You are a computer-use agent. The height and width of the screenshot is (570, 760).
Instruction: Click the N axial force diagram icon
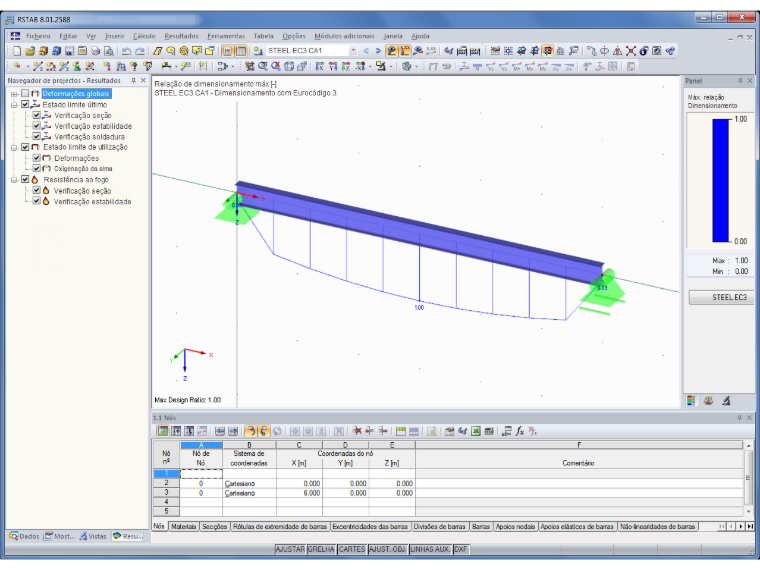coord(477,66)
